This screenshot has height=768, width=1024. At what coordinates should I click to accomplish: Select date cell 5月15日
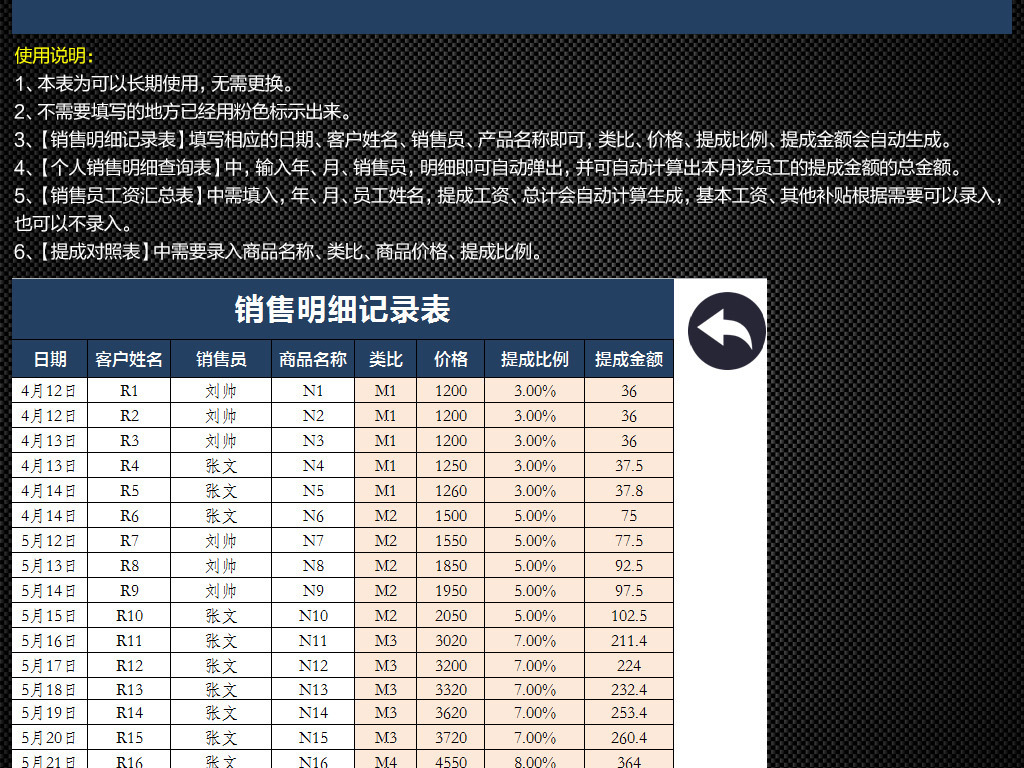pos(50,615)
